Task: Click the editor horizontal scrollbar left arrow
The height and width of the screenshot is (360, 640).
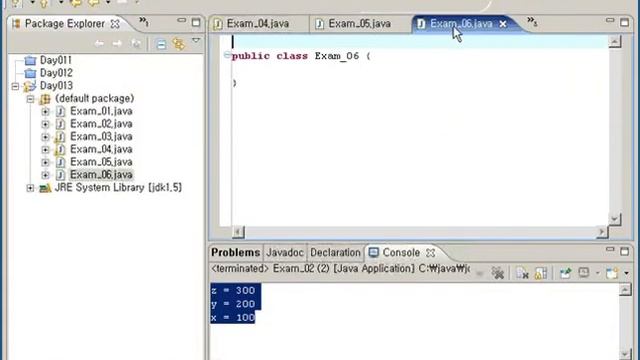Action: click(238, 232)
